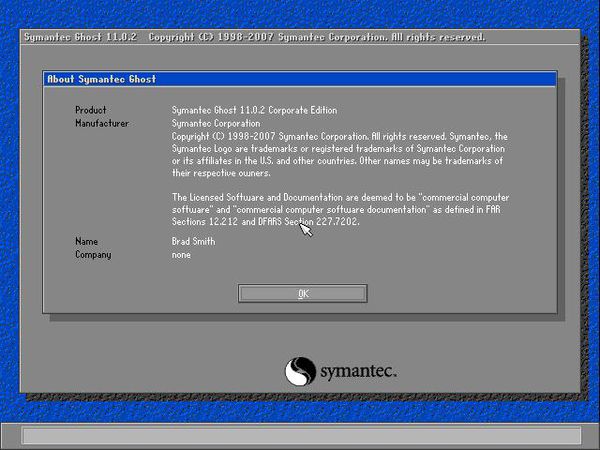Viewport: 600px width, 450px height.
Task: Click the 'Symantec Logo are trademarks' line
Action: pos(340,148)
